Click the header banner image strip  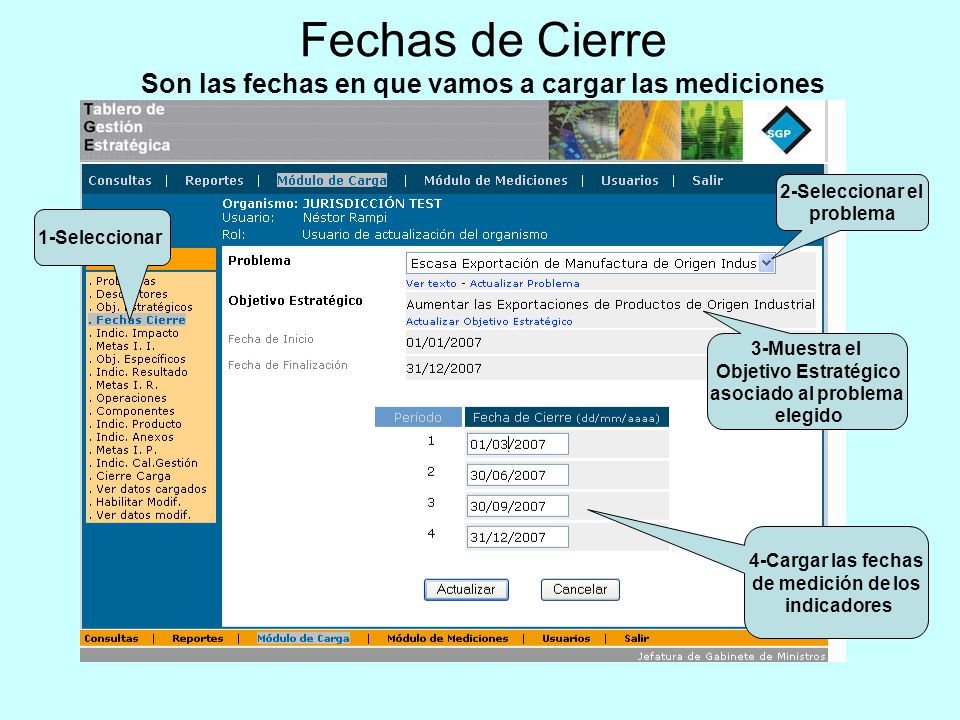point(645,130)
